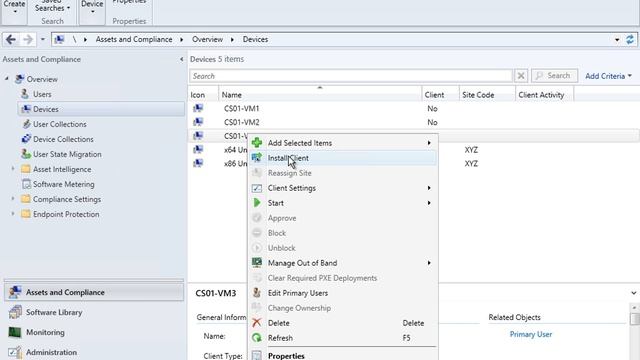This screenshot has width=640, height=360.
Task: Expand Endpoint Protection folder
Action: [13, 214]
